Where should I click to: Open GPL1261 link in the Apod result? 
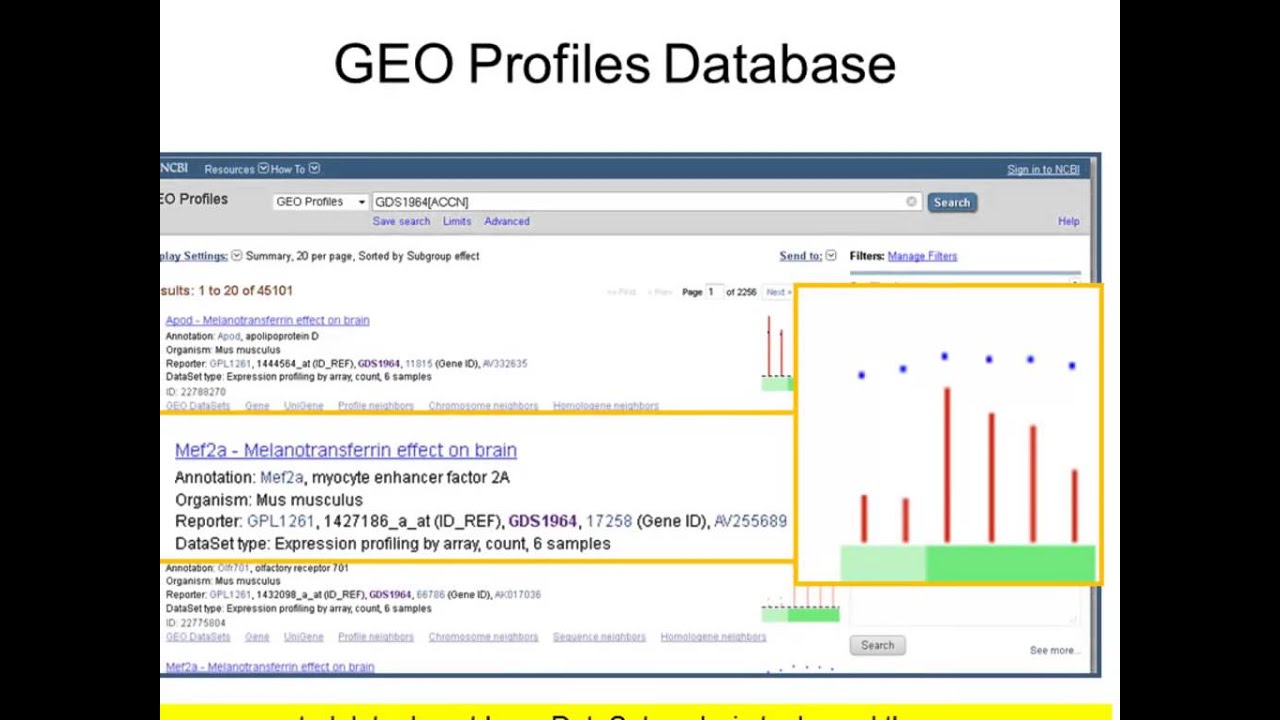pyautogui.click(x=231, y=364)
